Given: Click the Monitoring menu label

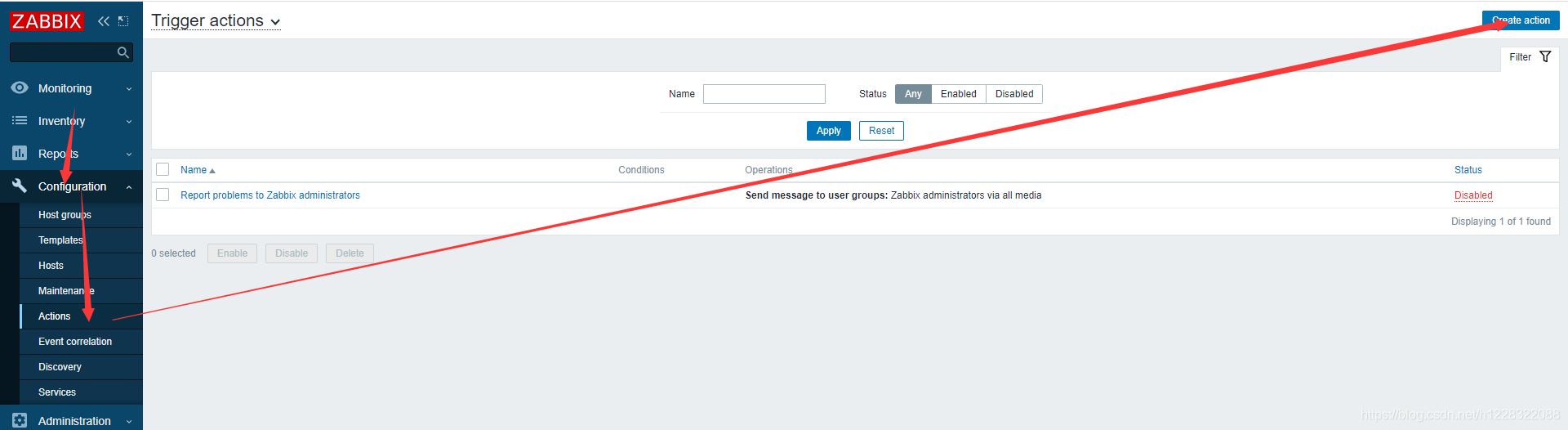Looking at the screenshot, I should click(x=65, y=88).
